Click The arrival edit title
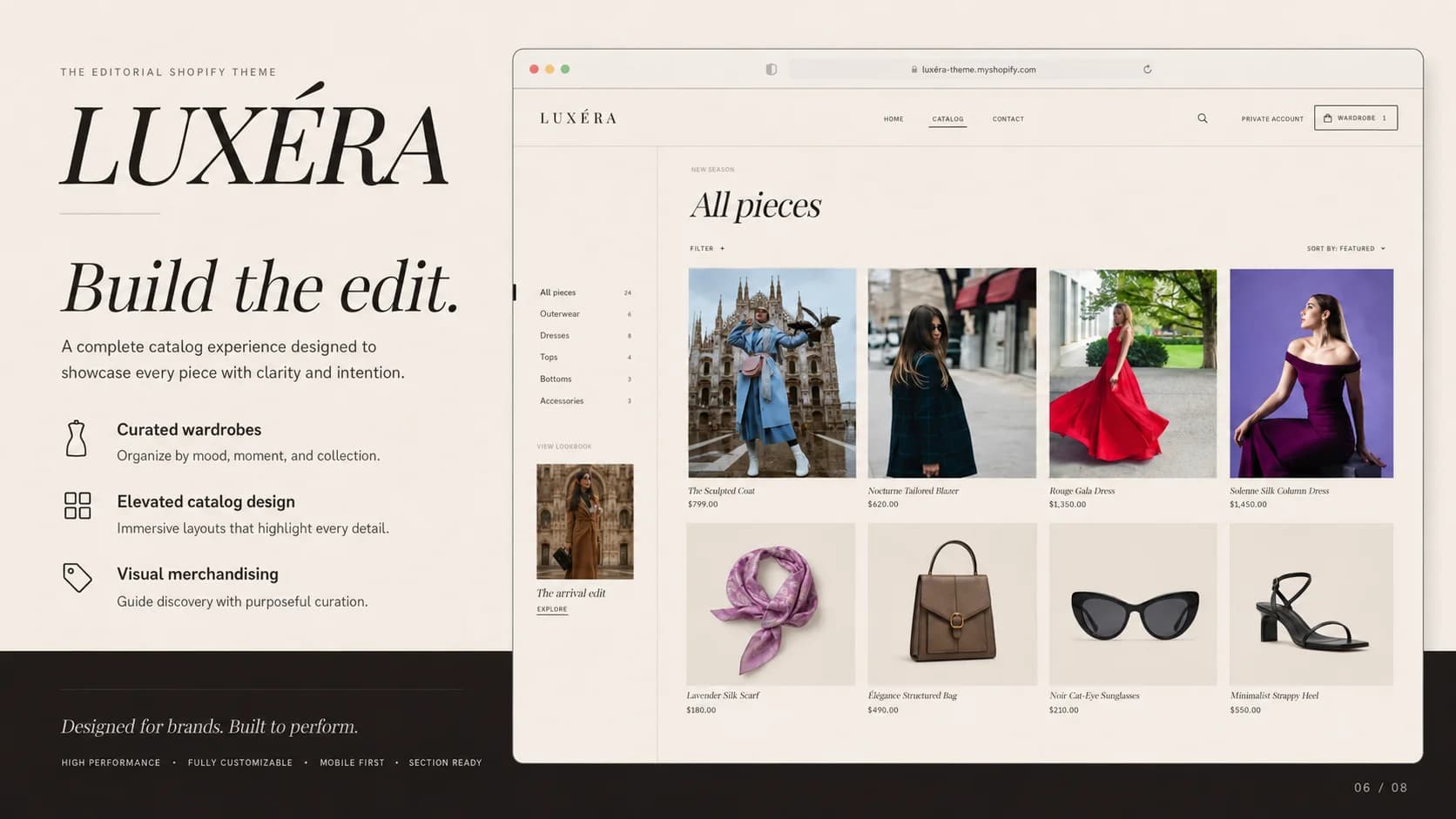Screen dimensions: 1456x819 click(571, 594)
